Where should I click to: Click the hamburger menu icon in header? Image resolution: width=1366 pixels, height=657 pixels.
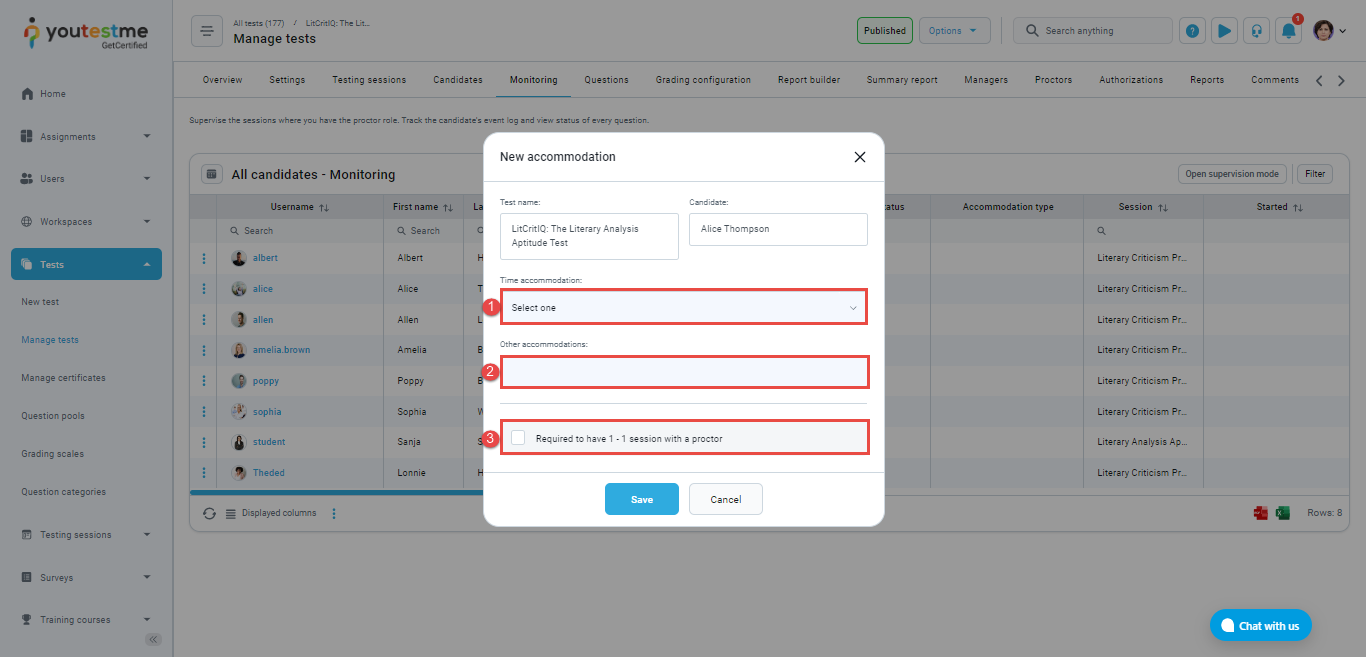click(x=207, y=31)
